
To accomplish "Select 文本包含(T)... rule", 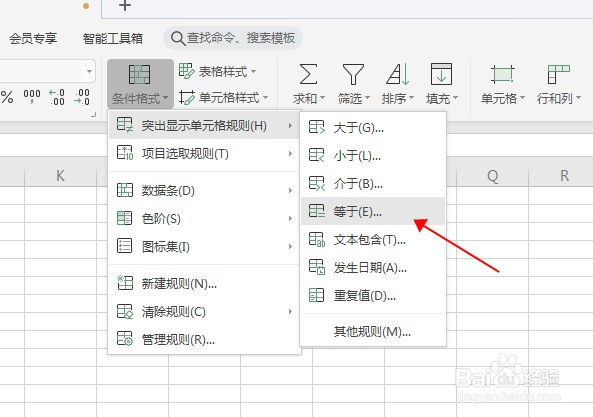I will coord(373,239).
